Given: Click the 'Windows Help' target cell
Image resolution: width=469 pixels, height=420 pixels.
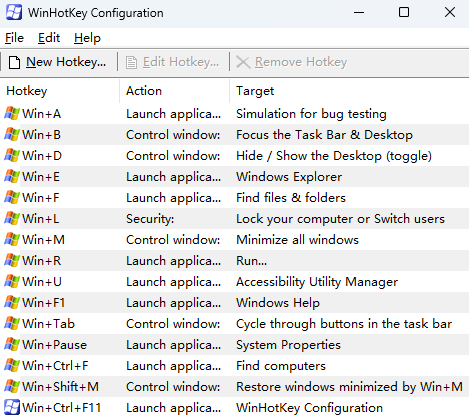Looking at the screenshot, I should coord(278,303).
